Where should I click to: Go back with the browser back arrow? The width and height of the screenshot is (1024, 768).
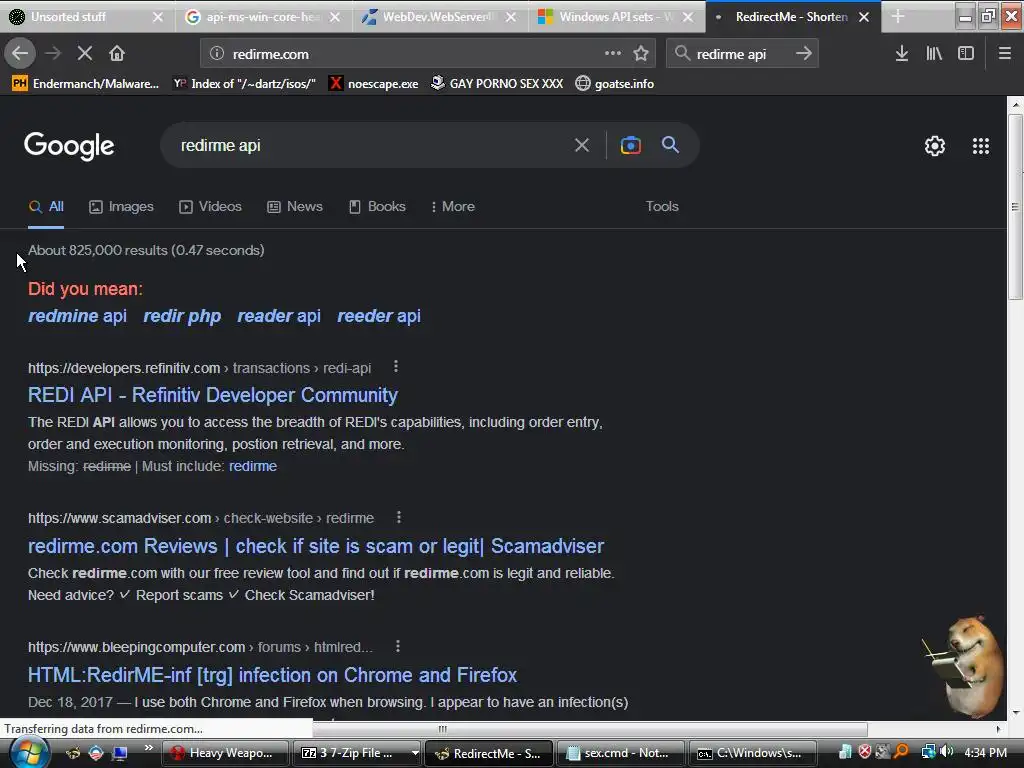click(20, 54)
